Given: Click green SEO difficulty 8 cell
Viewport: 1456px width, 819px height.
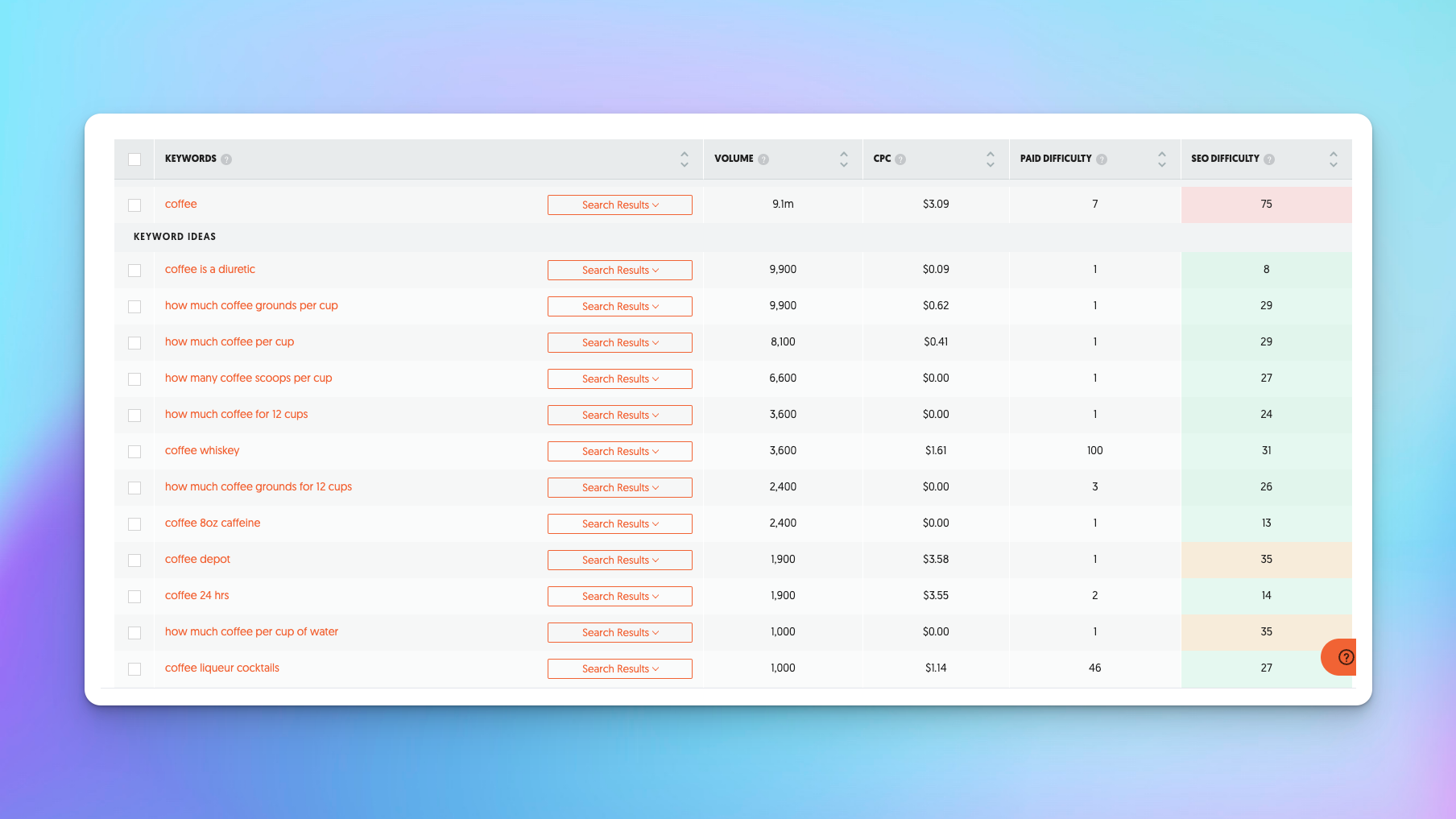Looking at the screenshot, I should point(1266,270).
